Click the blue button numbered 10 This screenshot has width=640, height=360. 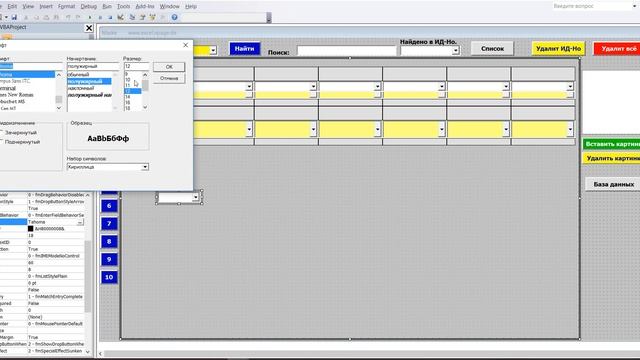[x=109, y=277]
